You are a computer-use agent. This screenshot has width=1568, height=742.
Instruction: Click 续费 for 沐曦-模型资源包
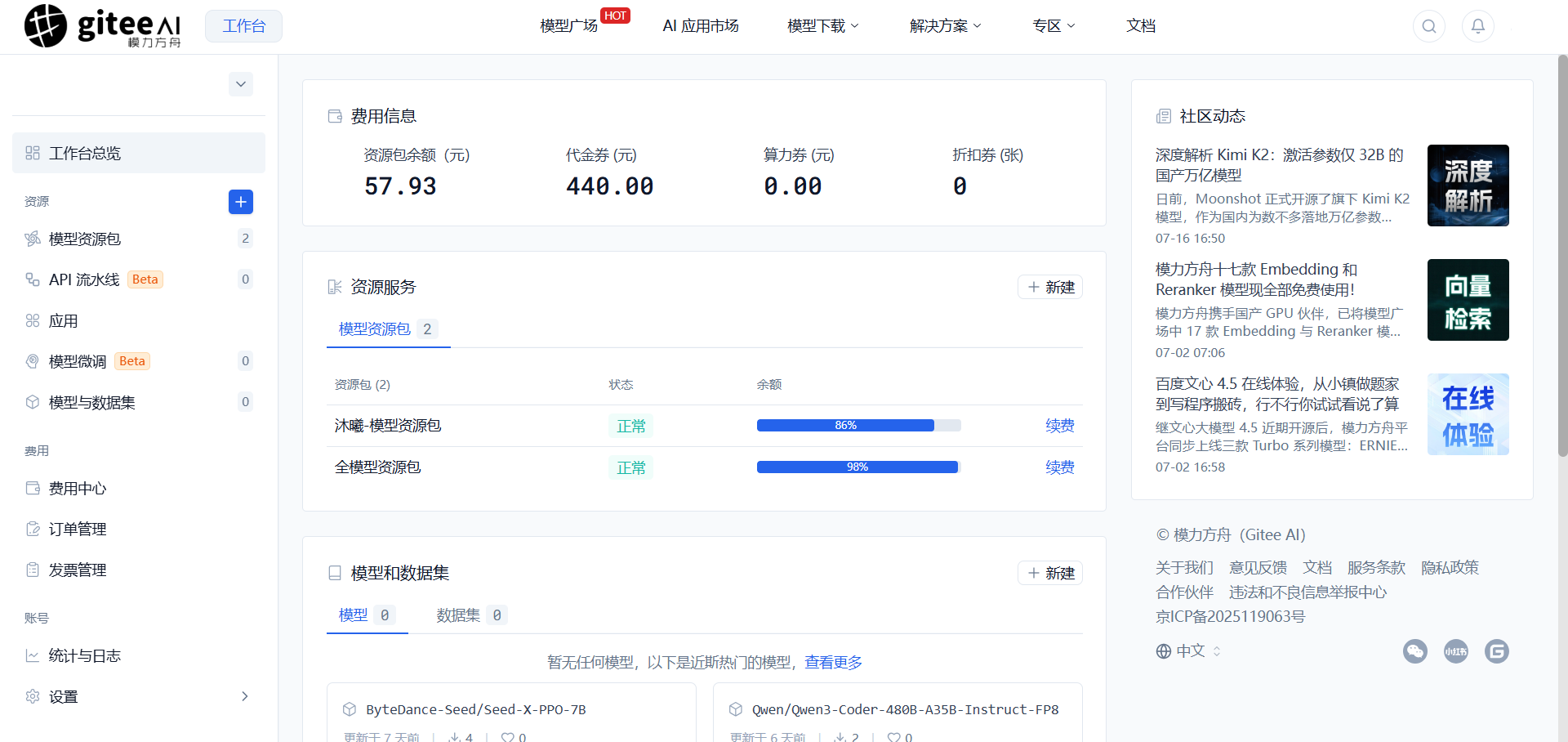click(1060, 426)
